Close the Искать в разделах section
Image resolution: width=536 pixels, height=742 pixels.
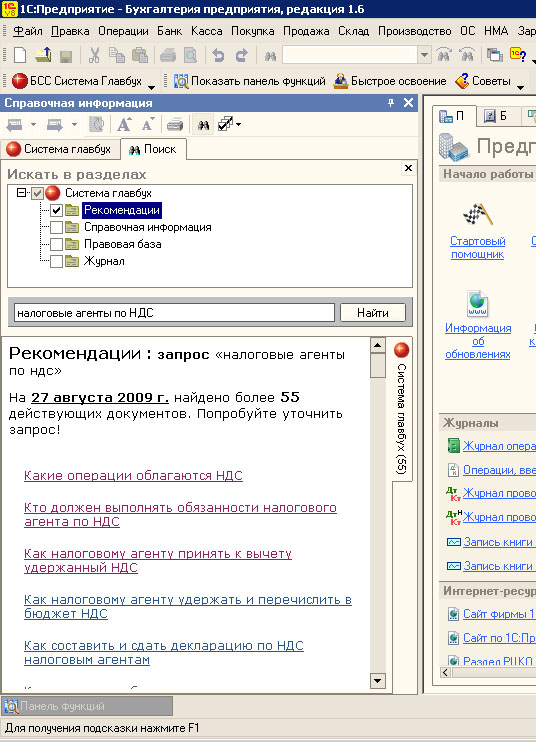[408, 168]
